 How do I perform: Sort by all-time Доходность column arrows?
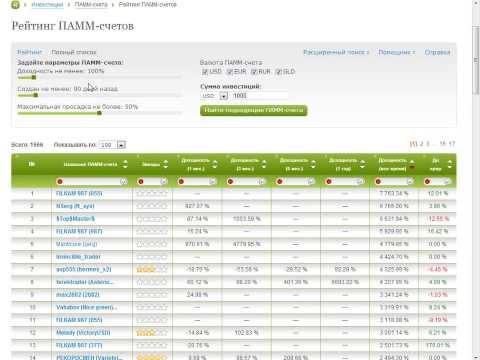pyautogui.click(x=412, y=164)
